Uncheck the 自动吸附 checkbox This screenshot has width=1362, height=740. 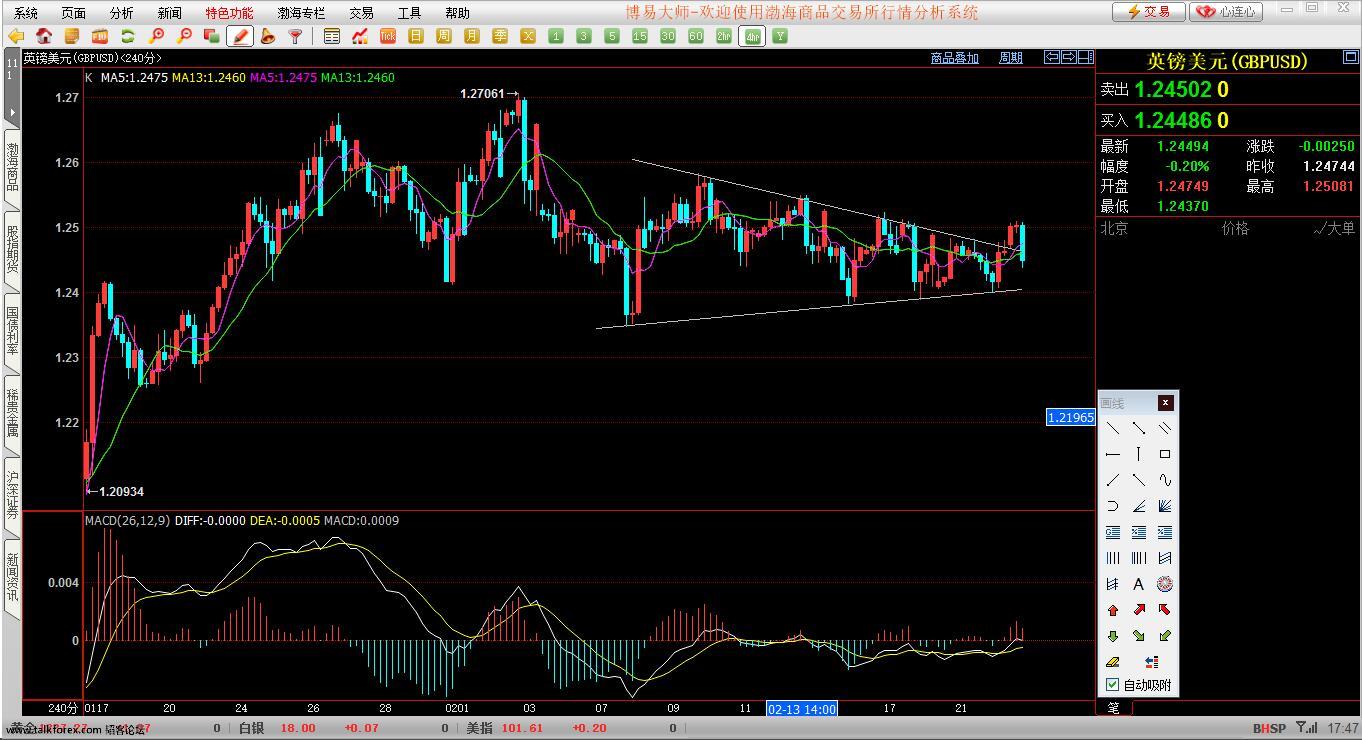click(x=1112, y=685)
